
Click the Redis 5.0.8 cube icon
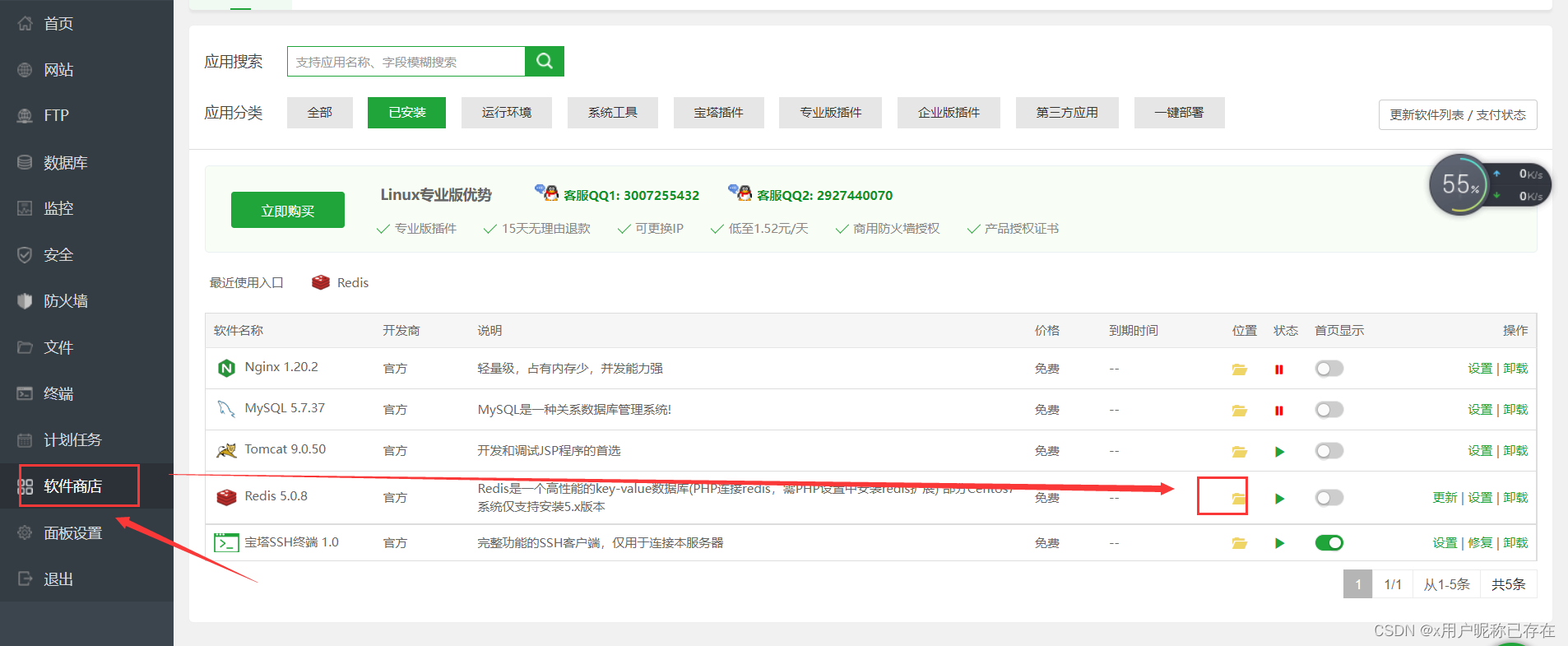[x=226, y=497]
